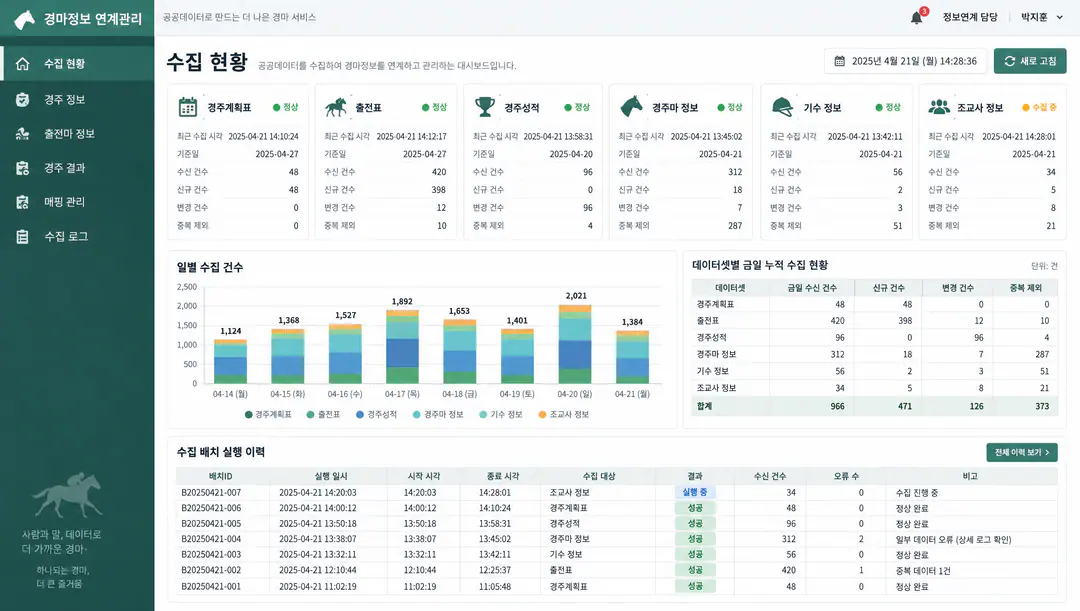1080x611 pixels.
Task: Open the 박지훈 user dropdown
Action: pyautogui.click(x=1041, y=17)
